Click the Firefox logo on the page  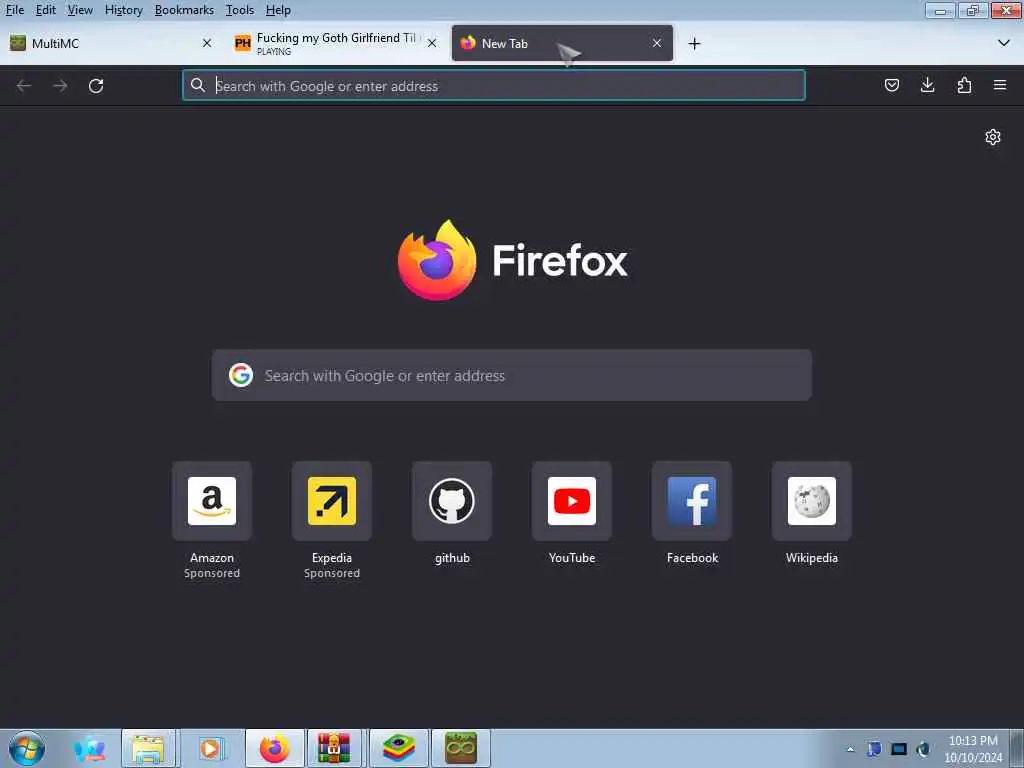coord(437,260)
